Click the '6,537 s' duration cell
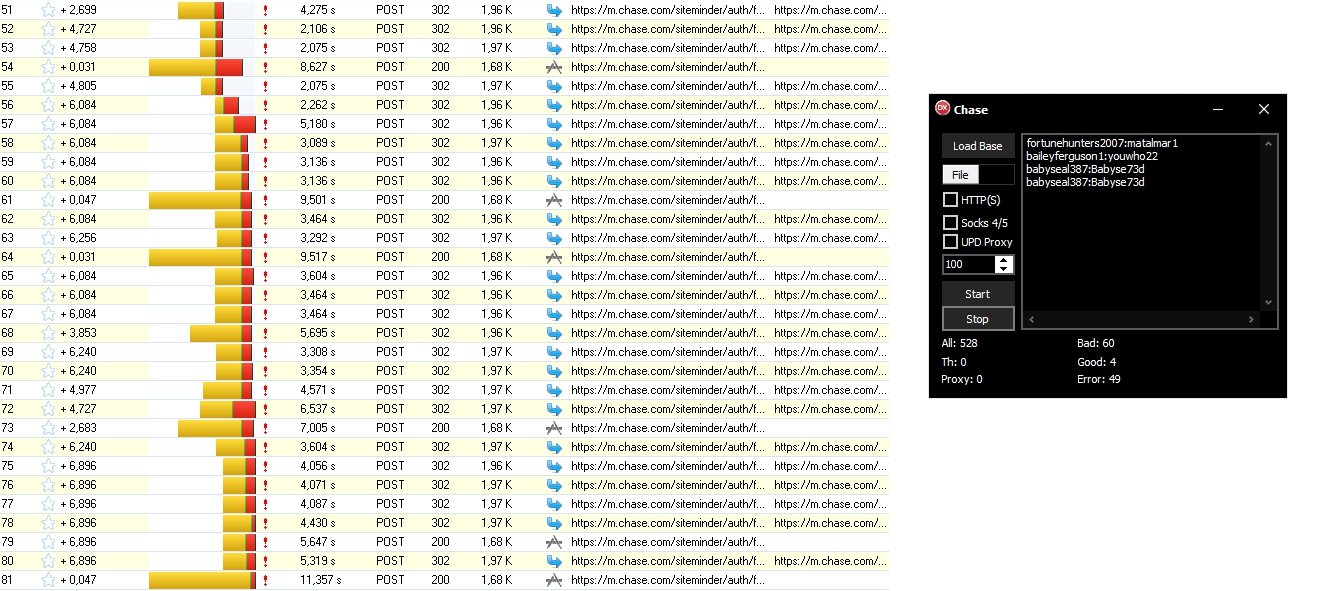1332x591 pixels. 318,409
